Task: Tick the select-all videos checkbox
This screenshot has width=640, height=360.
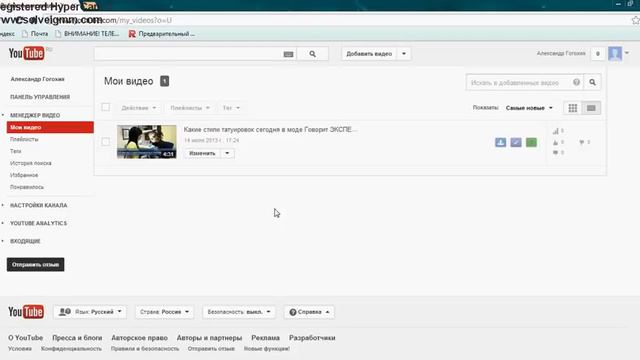Action: point(106,107)
